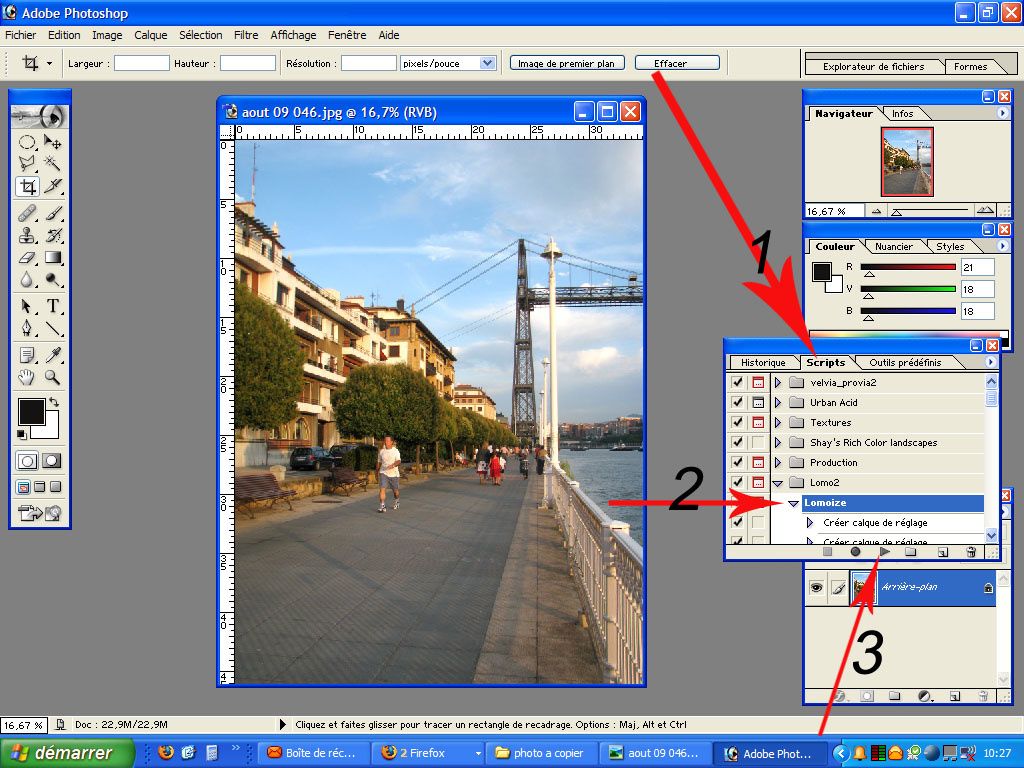Open the Windows démarrer menu

[x=67, y=753]
